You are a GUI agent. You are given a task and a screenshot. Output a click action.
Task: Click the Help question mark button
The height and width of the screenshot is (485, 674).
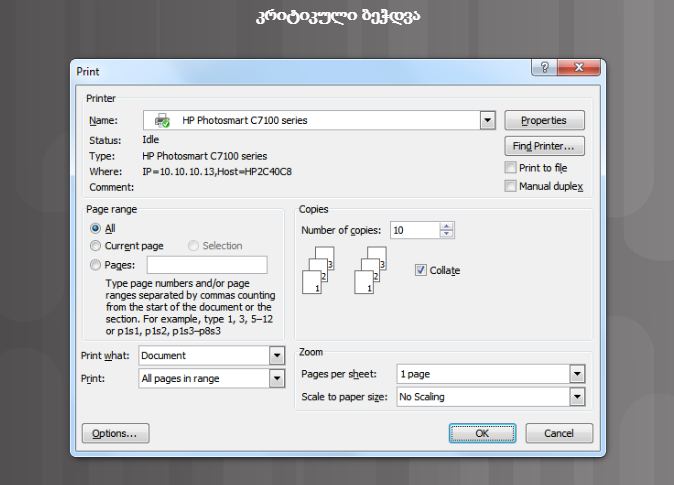(x=545, y=67)
